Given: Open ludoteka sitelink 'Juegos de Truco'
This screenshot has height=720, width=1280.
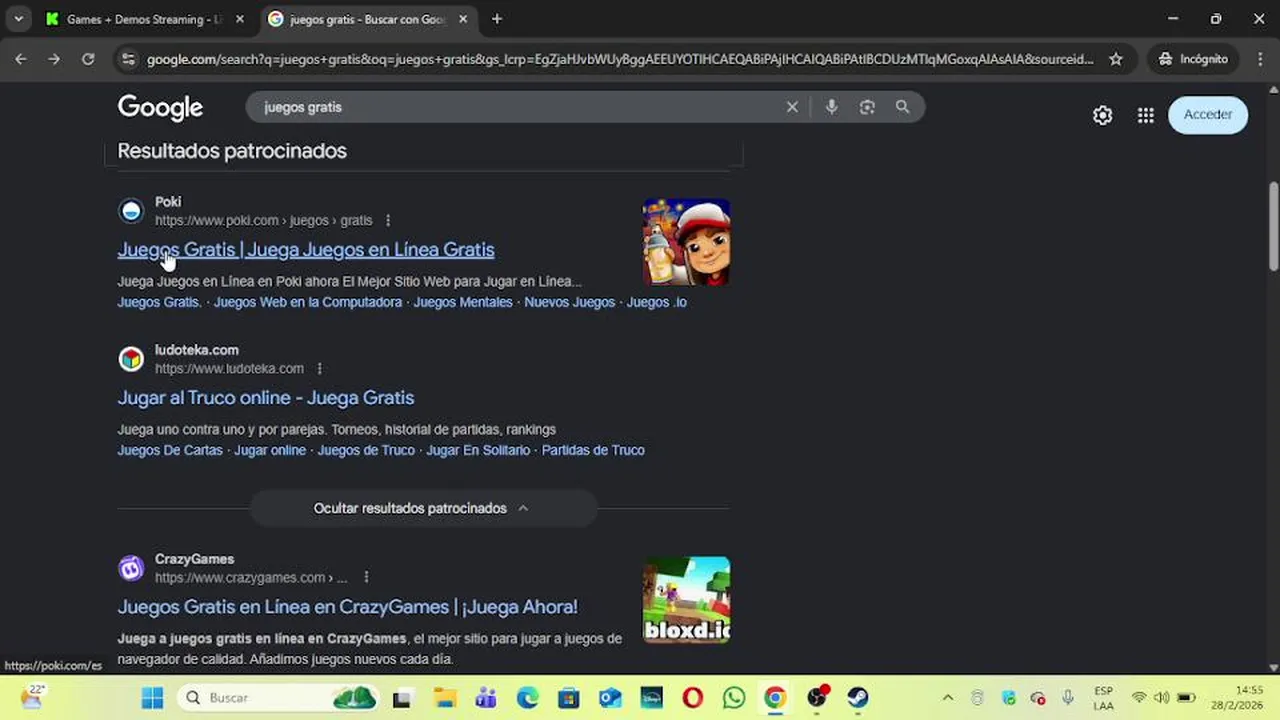Looking at the screenshot, I should [x=366, y=450].
